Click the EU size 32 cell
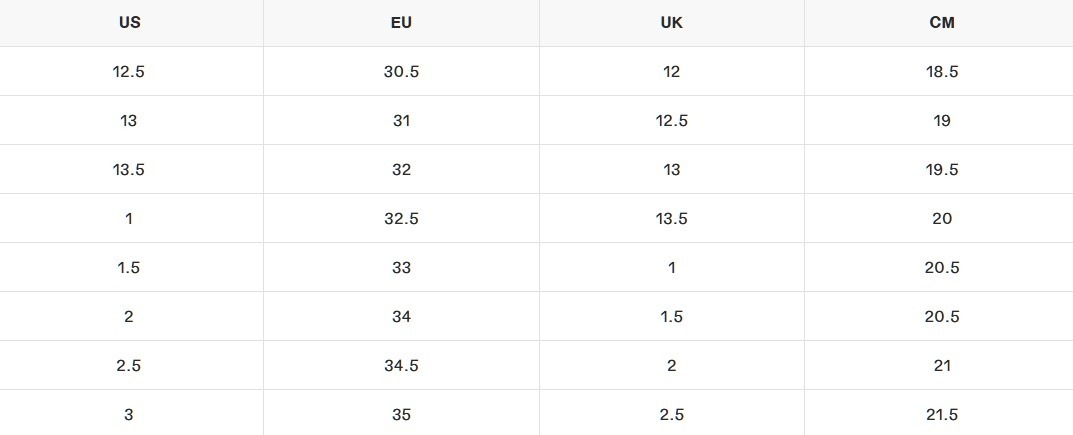Screen dimensions: 1073x435 point(401,170)
